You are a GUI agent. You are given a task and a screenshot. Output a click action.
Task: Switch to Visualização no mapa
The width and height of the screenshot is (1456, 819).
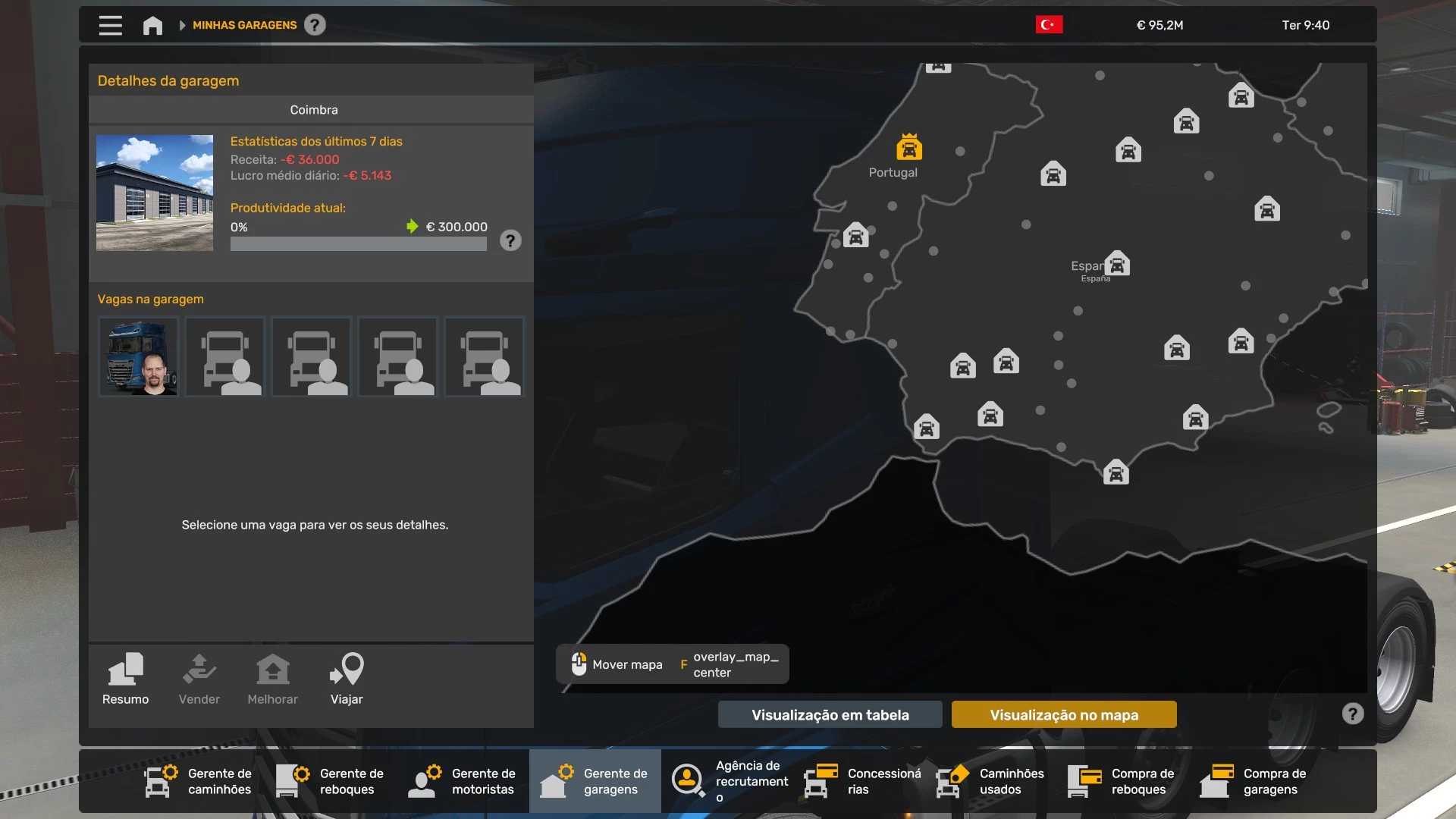pyautogui.click(x=1063, y=714)
